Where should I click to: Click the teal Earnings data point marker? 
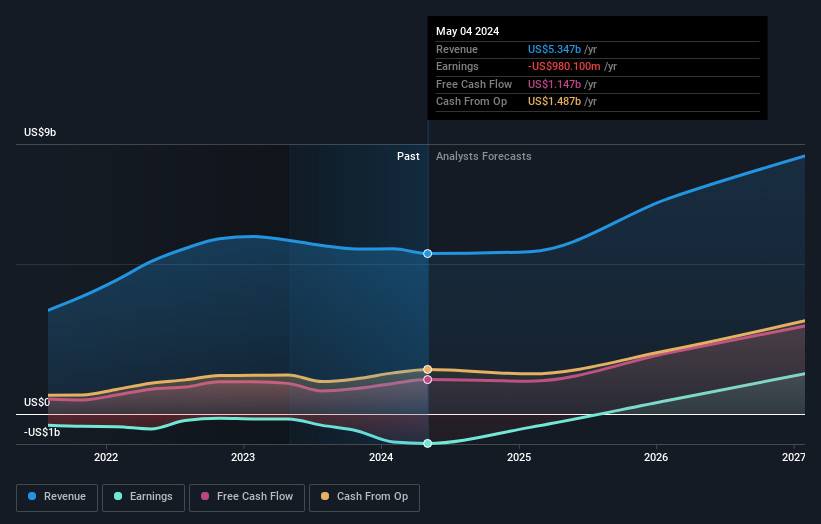click(x=427, y=443)
